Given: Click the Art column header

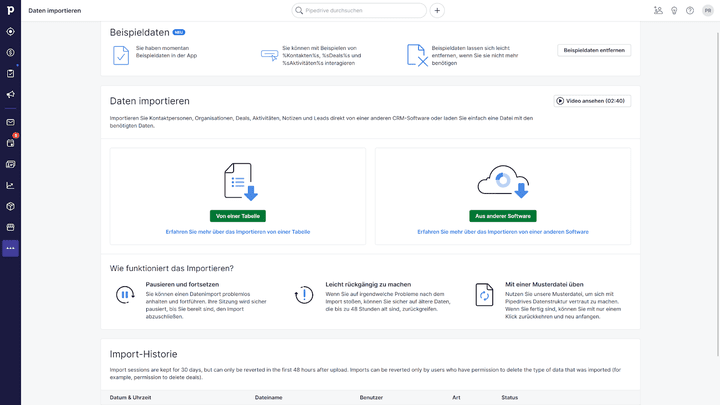Looking at the screenshot, I should click(x=456, y=398).
